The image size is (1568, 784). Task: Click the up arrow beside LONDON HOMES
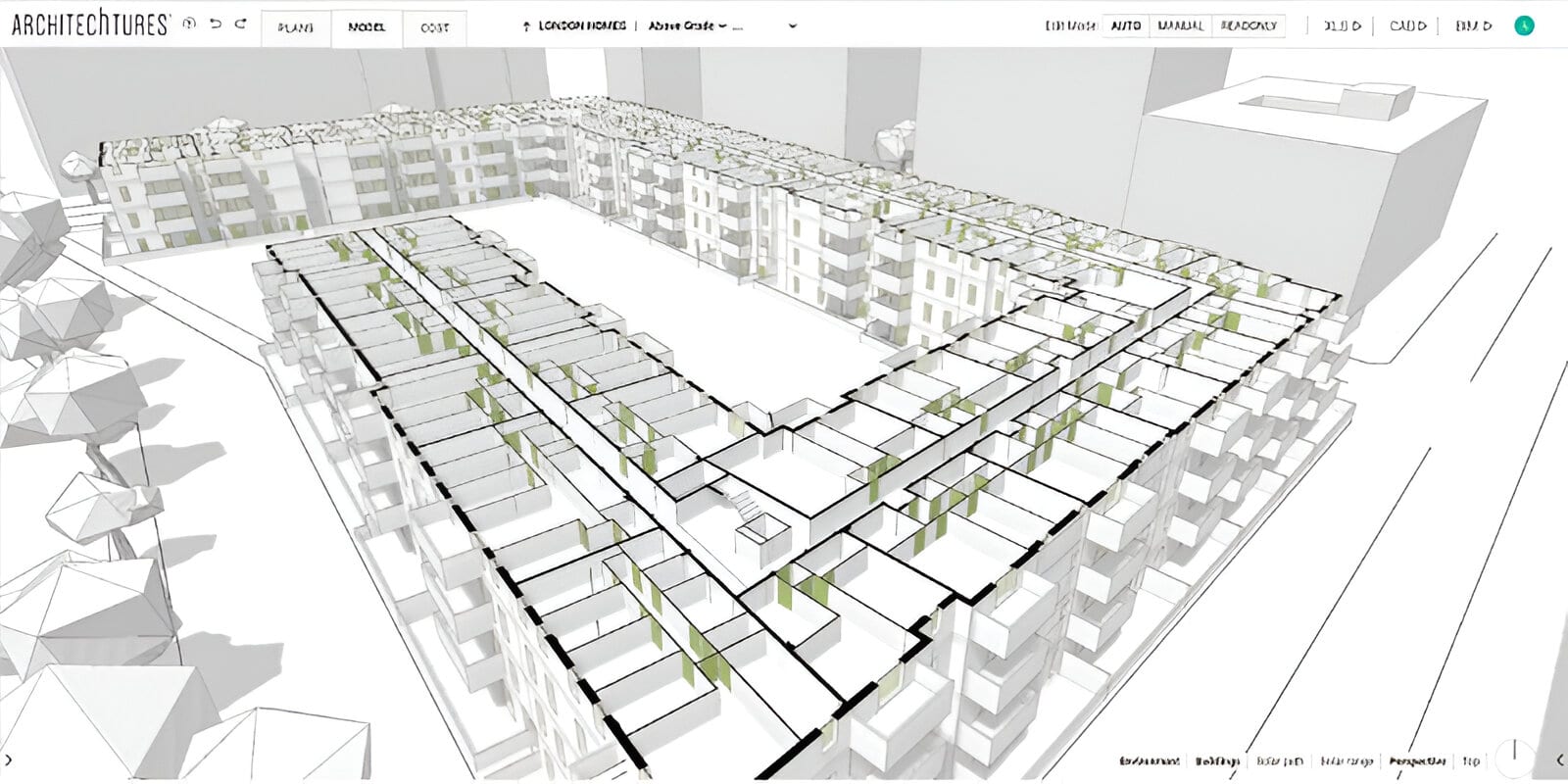[527, 26]
